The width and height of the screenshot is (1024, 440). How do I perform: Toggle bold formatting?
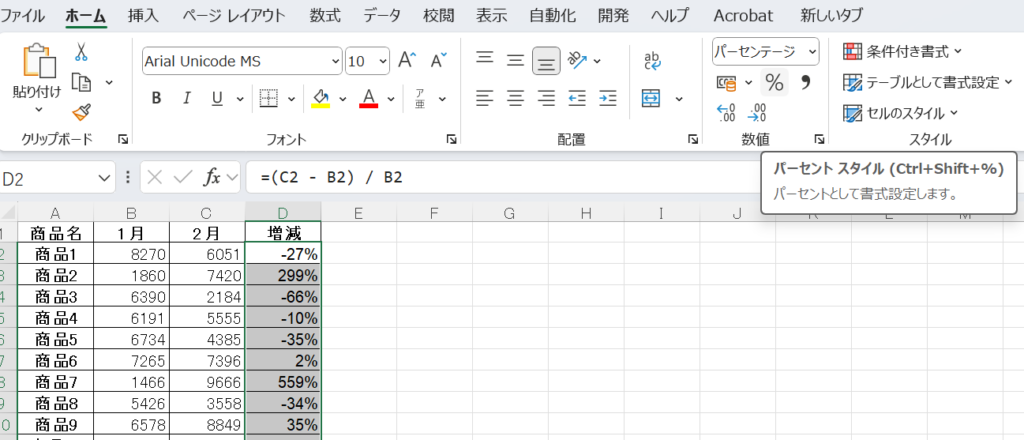click(x=156, y=99)
